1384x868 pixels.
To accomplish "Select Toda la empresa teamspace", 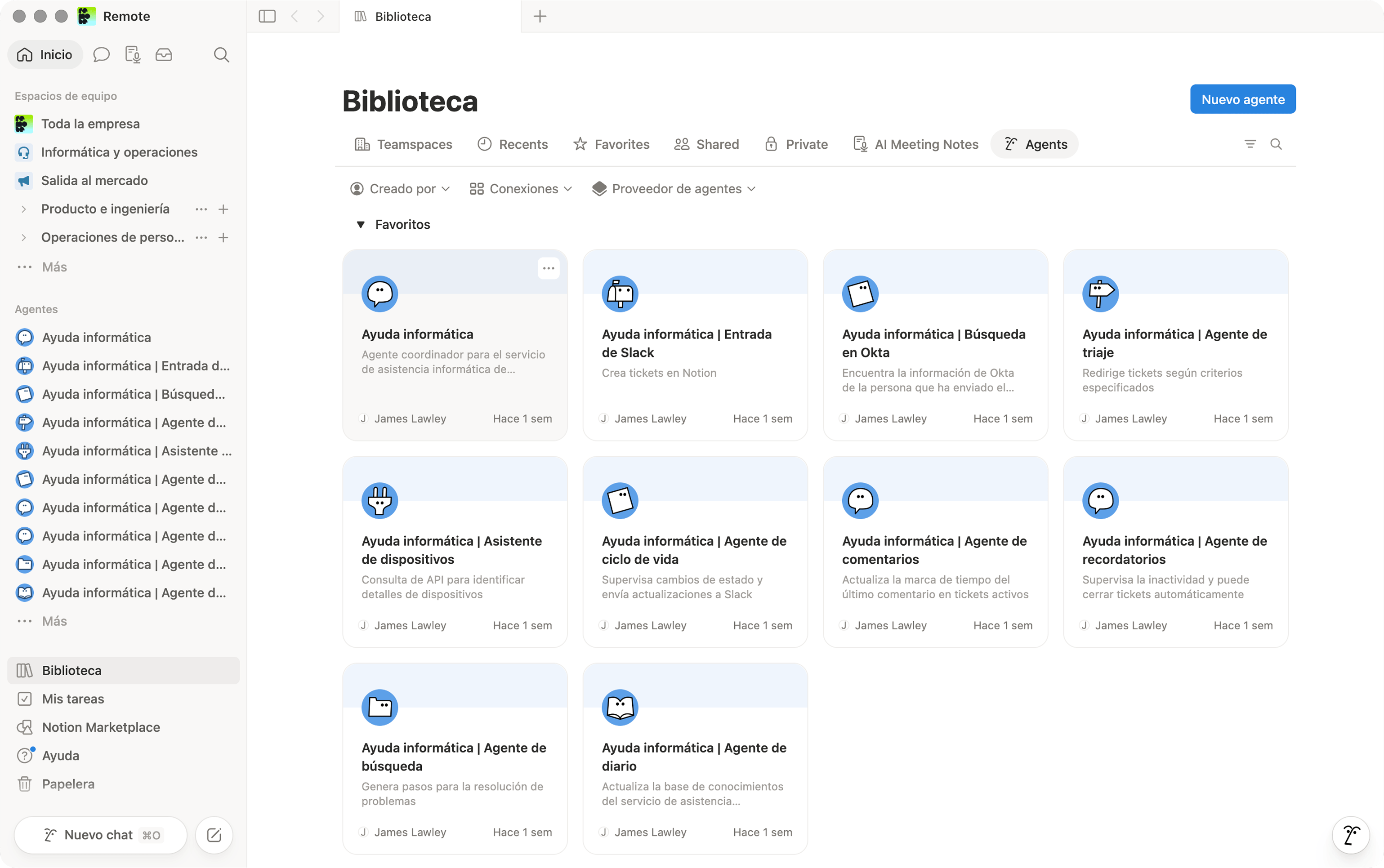I will (x=124, y=124).
